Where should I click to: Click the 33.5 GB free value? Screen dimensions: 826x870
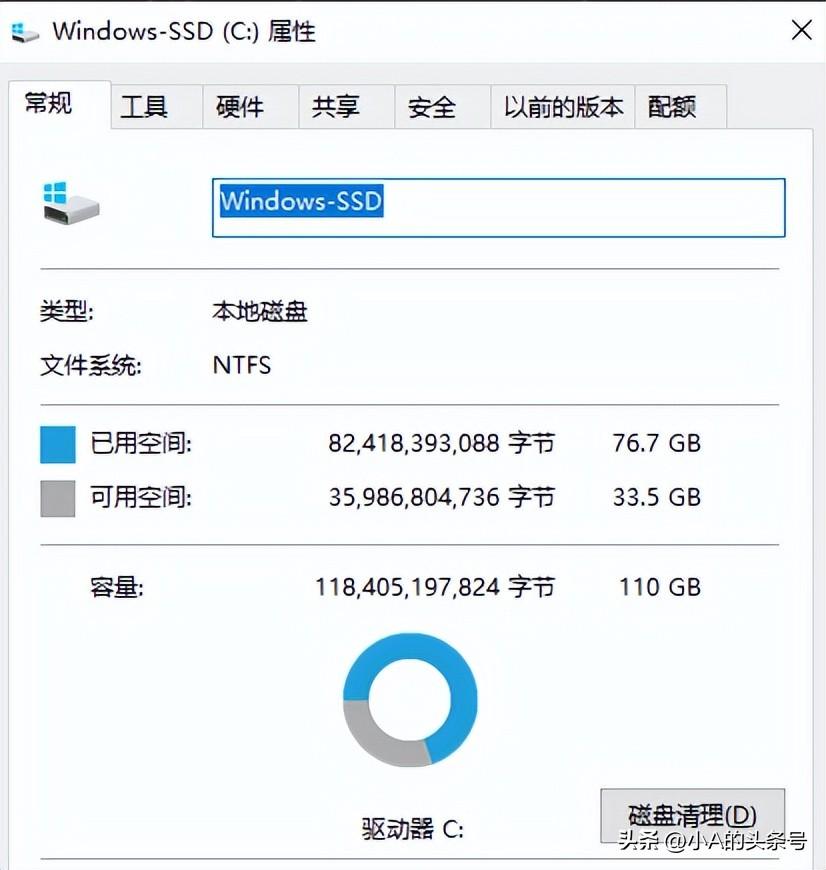(x=657, y=497)
